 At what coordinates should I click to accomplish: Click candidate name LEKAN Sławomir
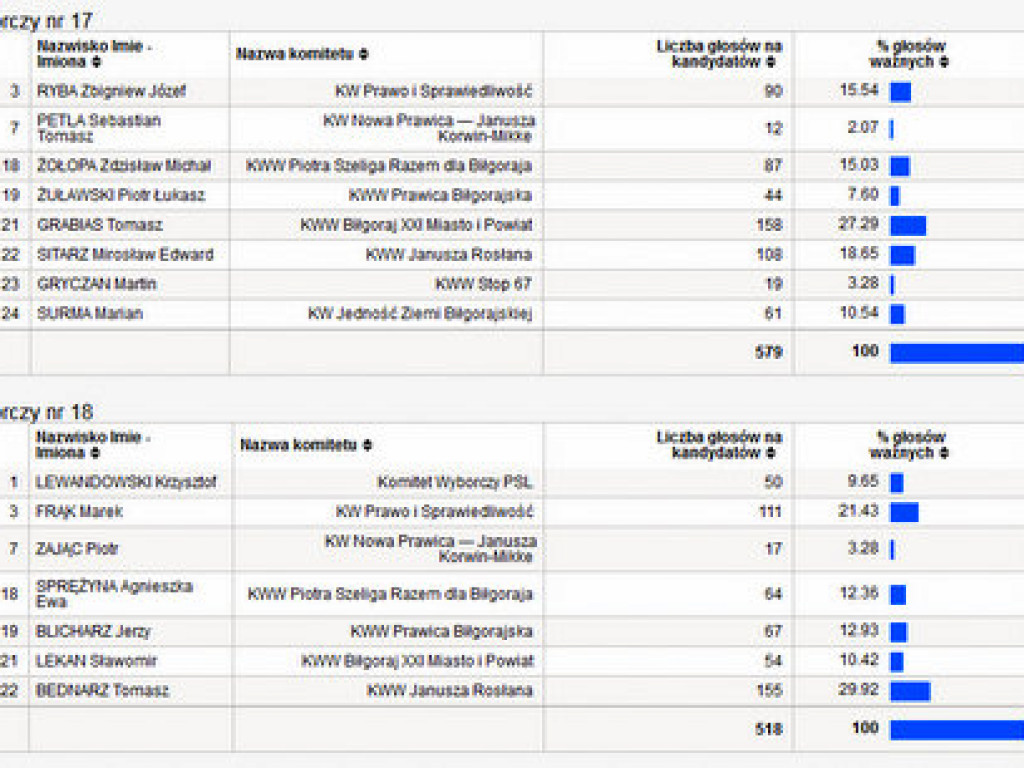tap(96, 661)
